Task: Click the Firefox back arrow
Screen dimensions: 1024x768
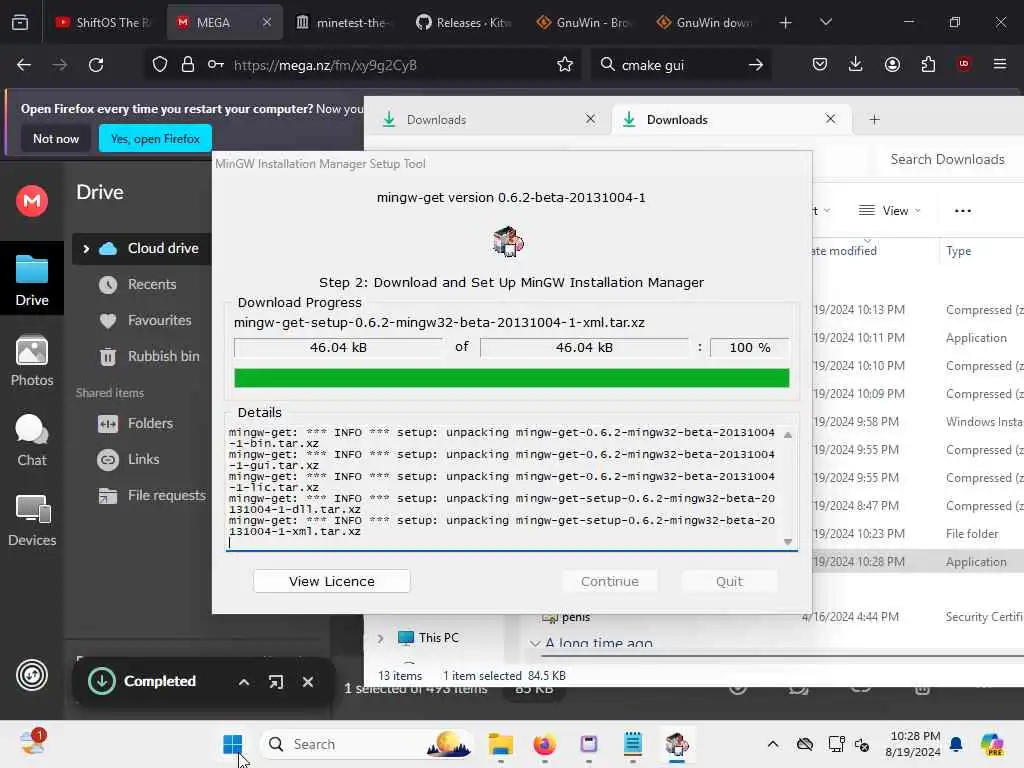Action: [24, 65]
